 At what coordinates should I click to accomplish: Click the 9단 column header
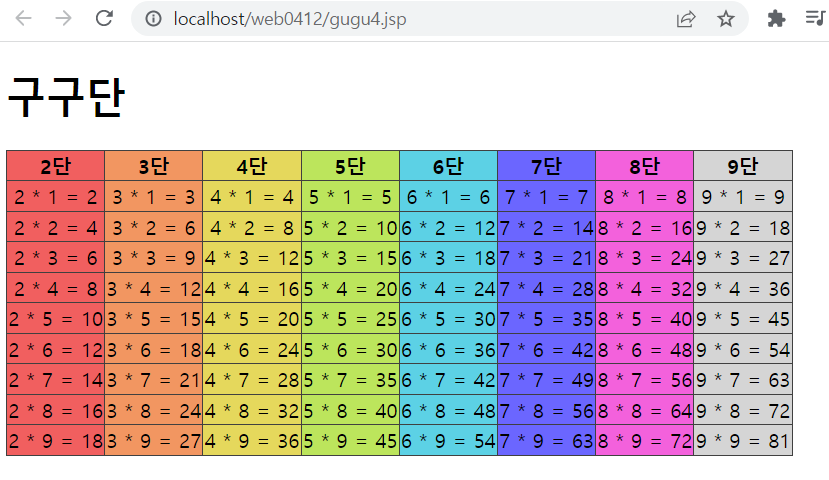(x=743, y=166)
